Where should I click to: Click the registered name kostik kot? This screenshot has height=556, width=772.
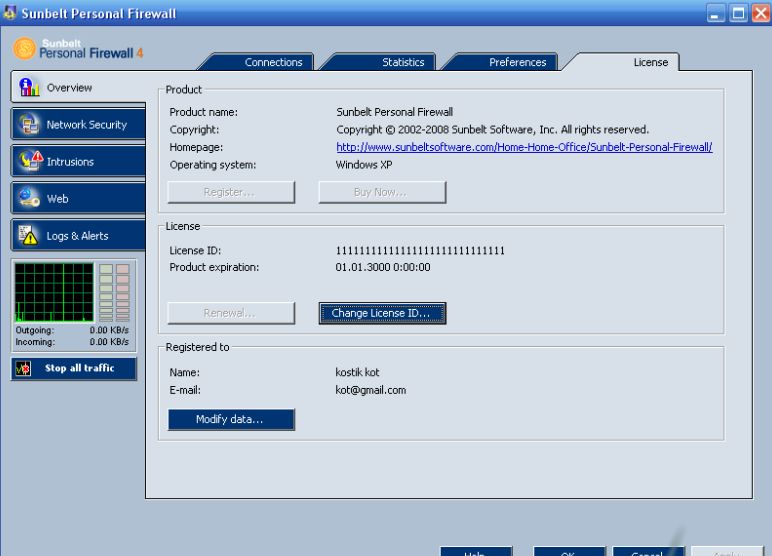357,372
